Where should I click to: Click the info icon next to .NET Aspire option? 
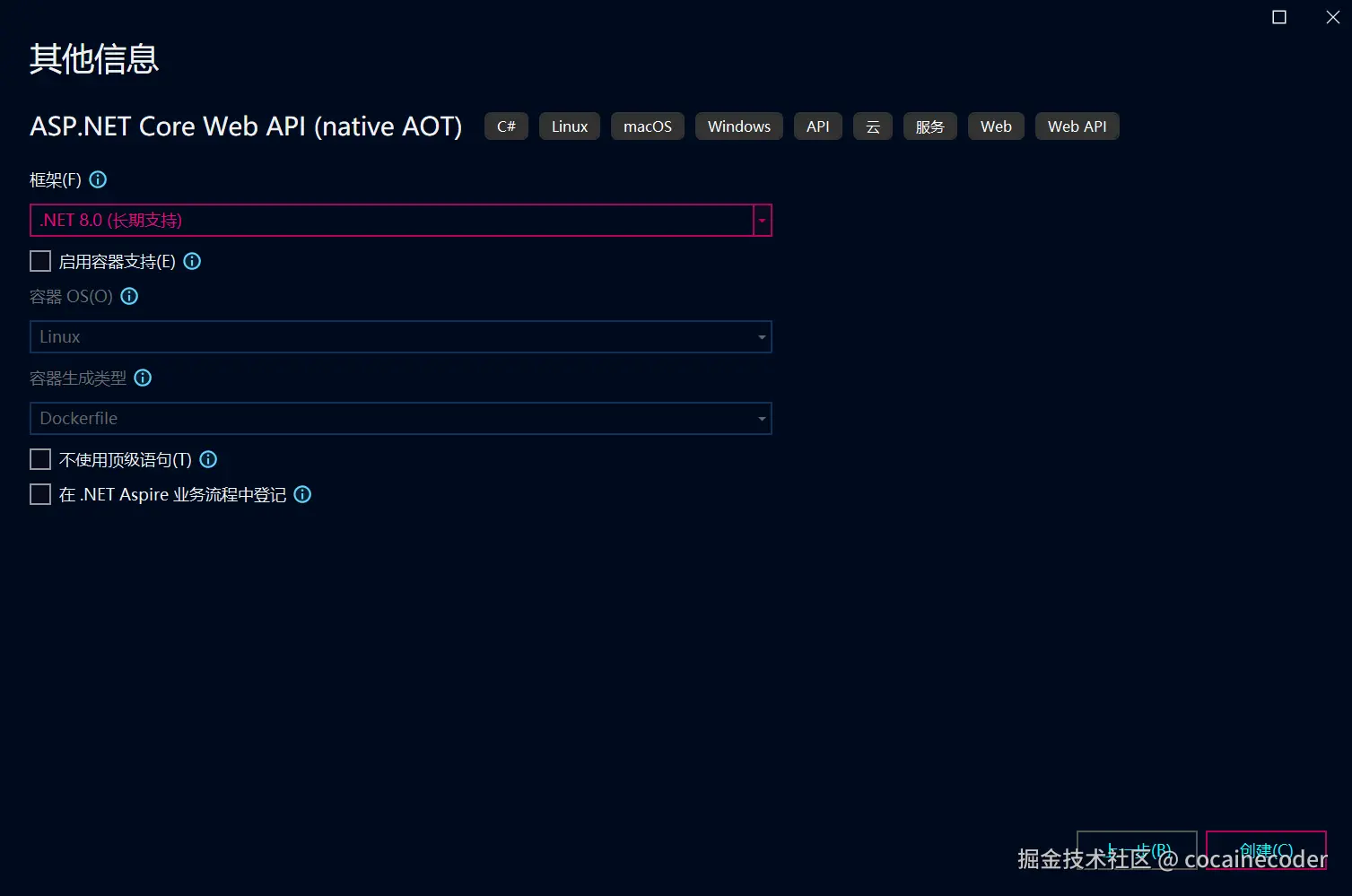[x=302, y=494]
